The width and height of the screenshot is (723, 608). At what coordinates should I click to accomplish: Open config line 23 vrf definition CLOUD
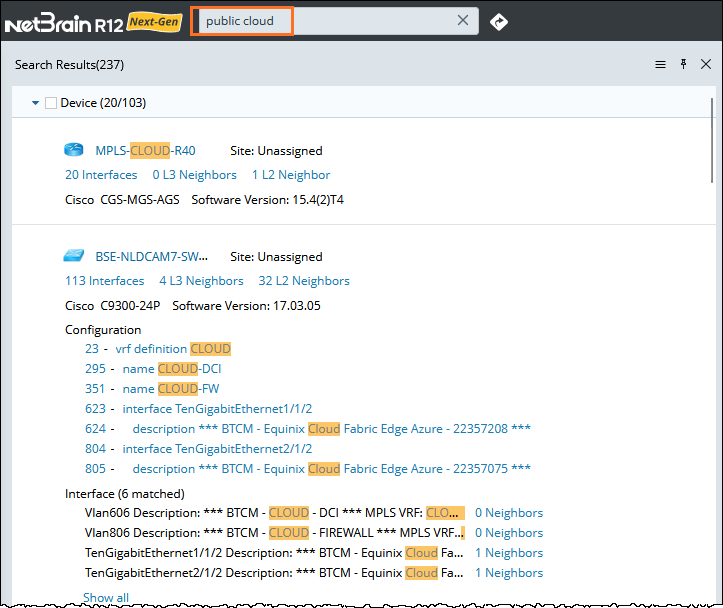[x=158, y=348]
